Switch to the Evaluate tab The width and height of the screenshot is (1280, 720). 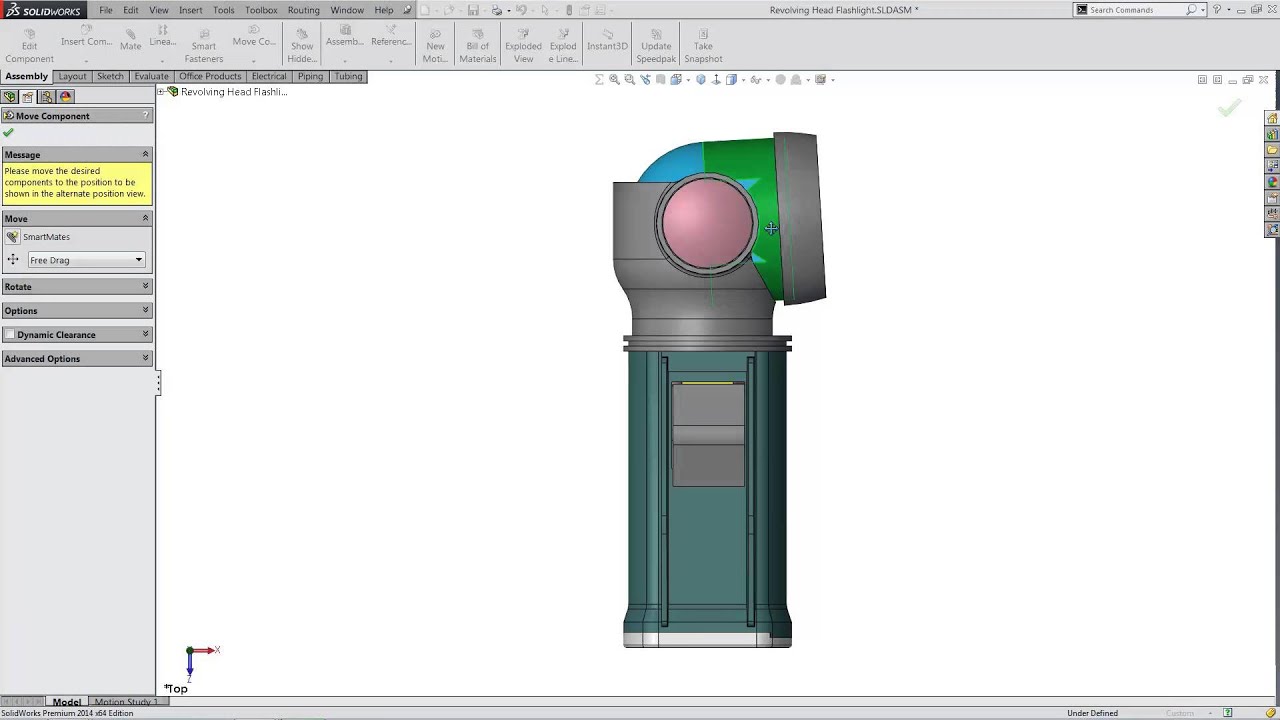(151, 76)
